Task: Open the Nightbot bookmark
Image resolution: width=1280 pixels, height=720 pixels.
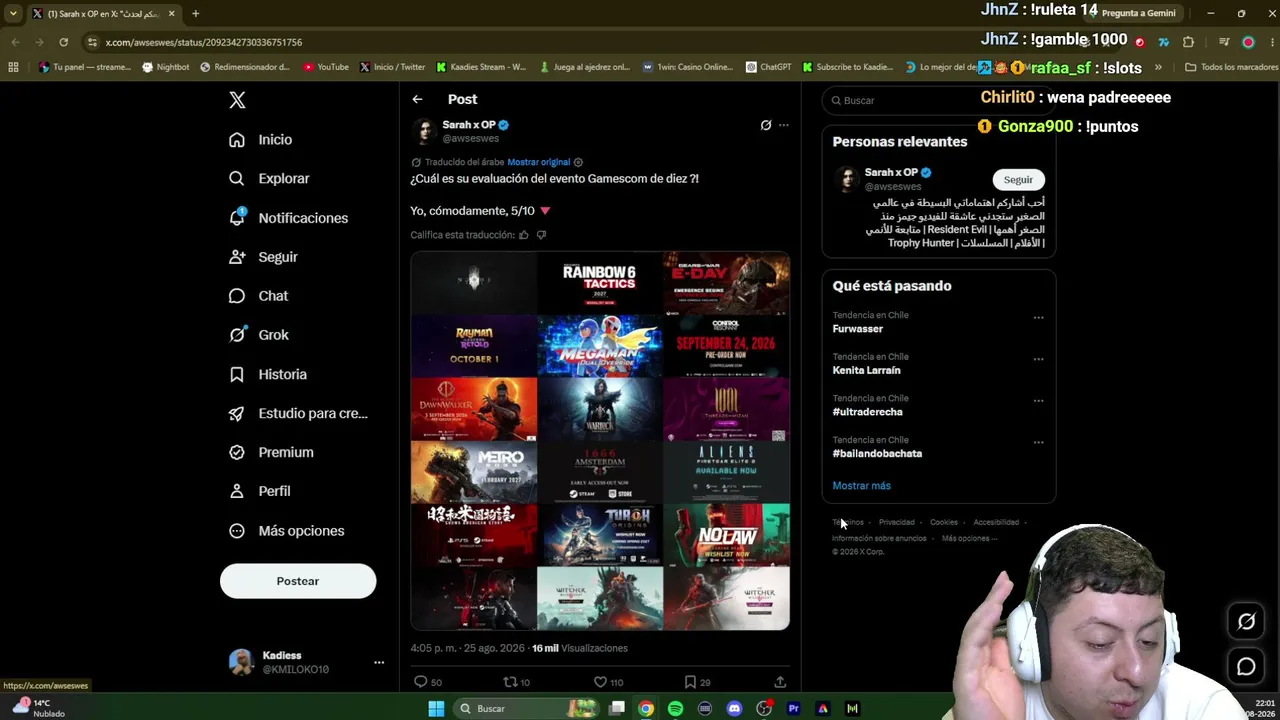Action: (166, 67)
